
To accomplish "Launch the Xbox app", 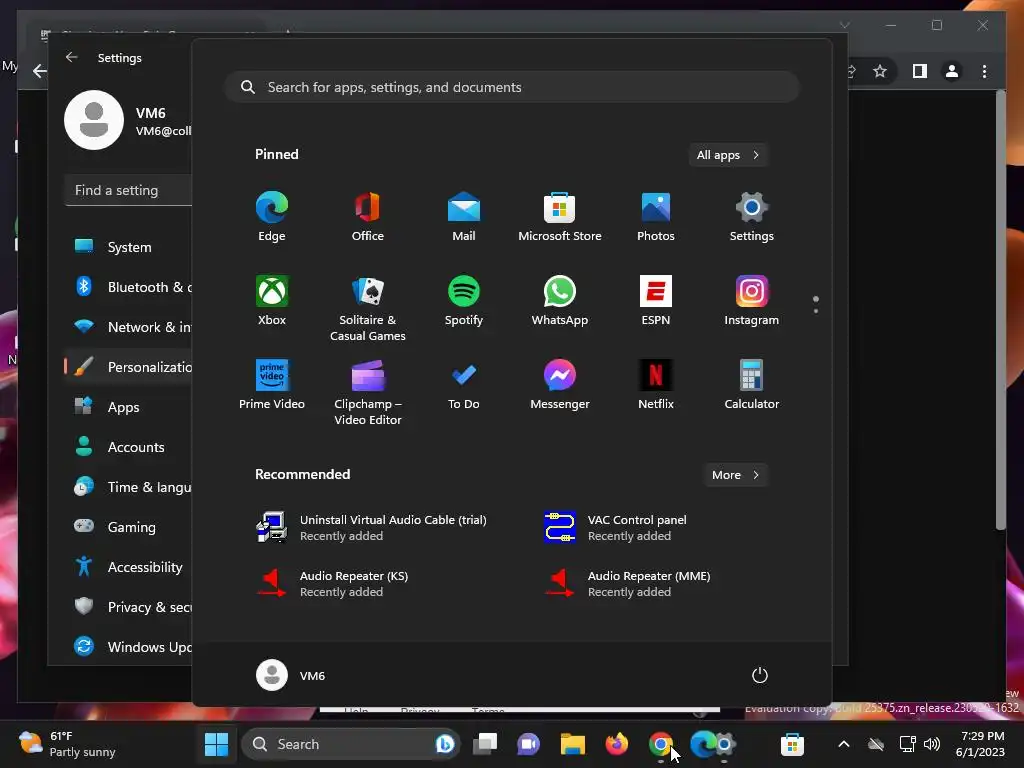I will pyautogui.click(x=272, y=300).
